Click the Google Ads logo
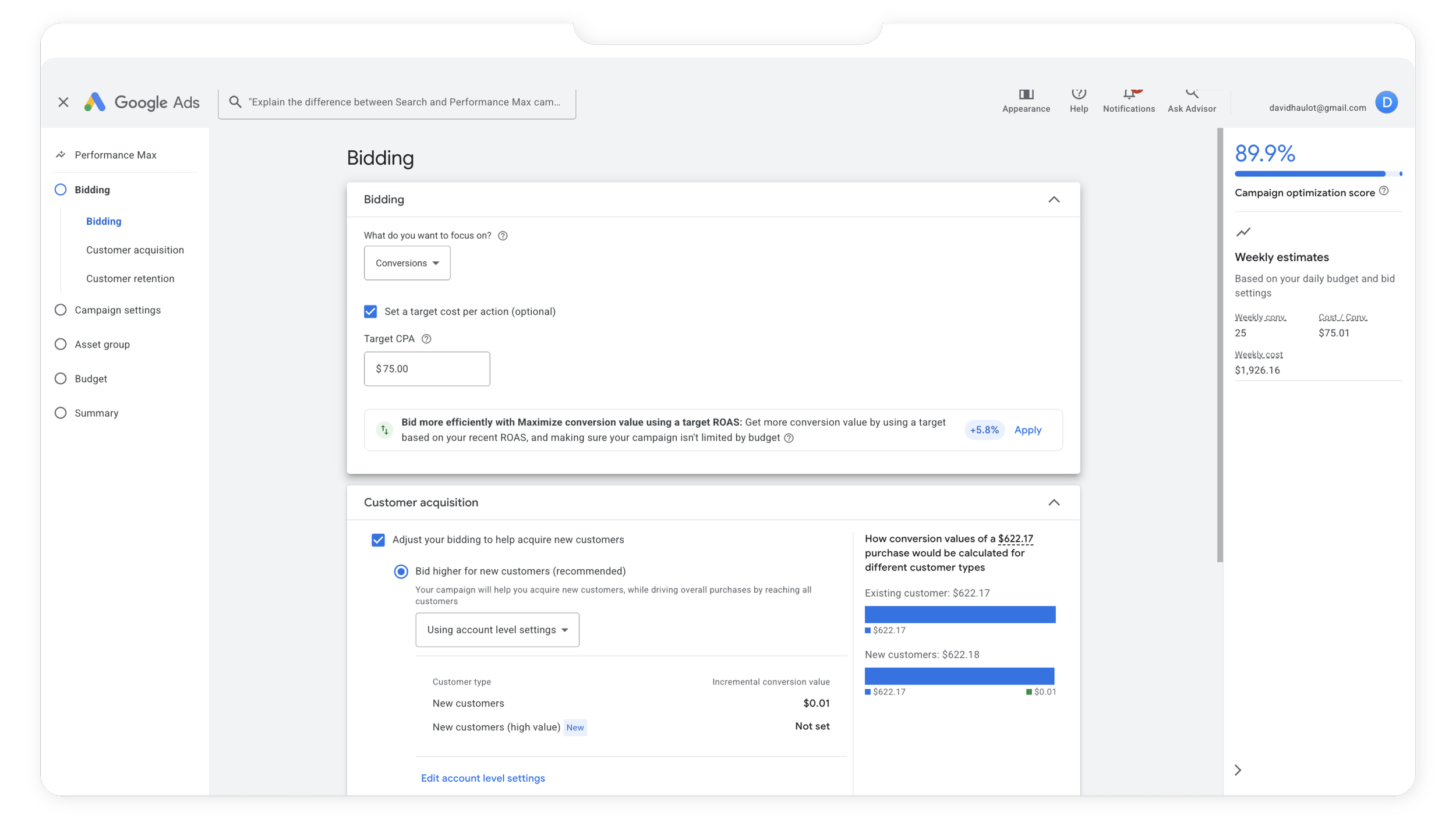Screen dimensions: 1456x819 (x=142, y=102)
